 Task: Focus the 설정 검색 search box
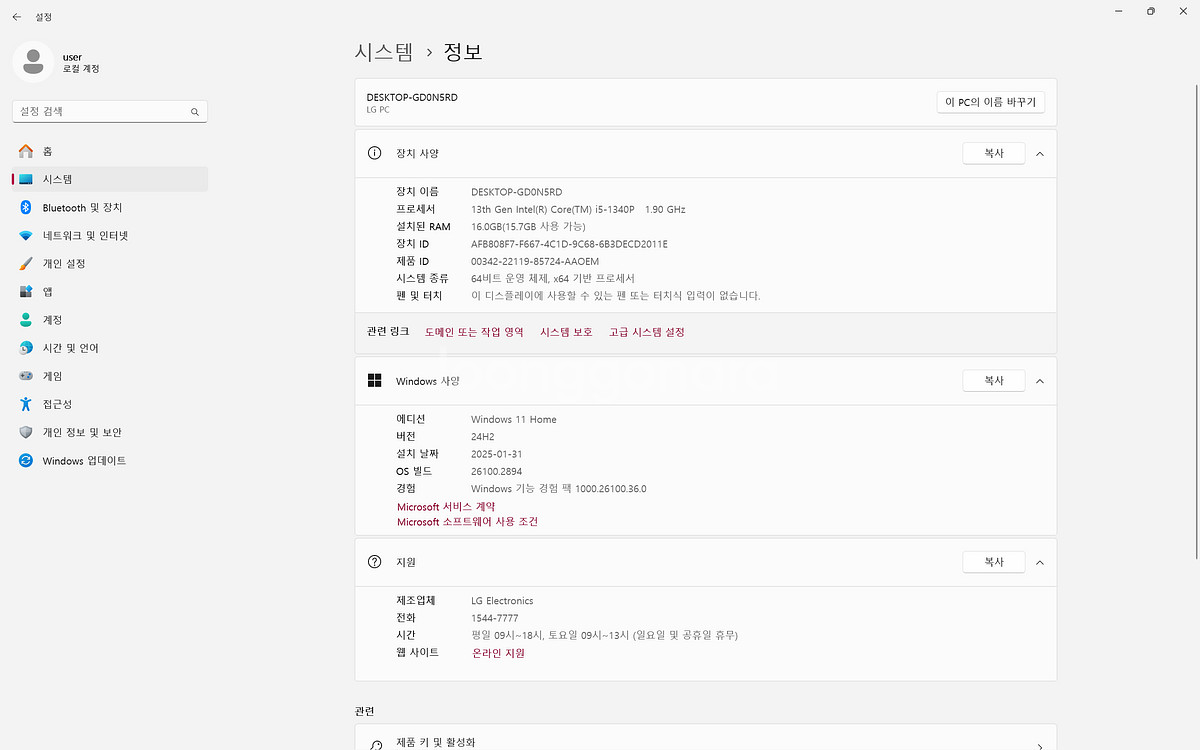point(110,112)
